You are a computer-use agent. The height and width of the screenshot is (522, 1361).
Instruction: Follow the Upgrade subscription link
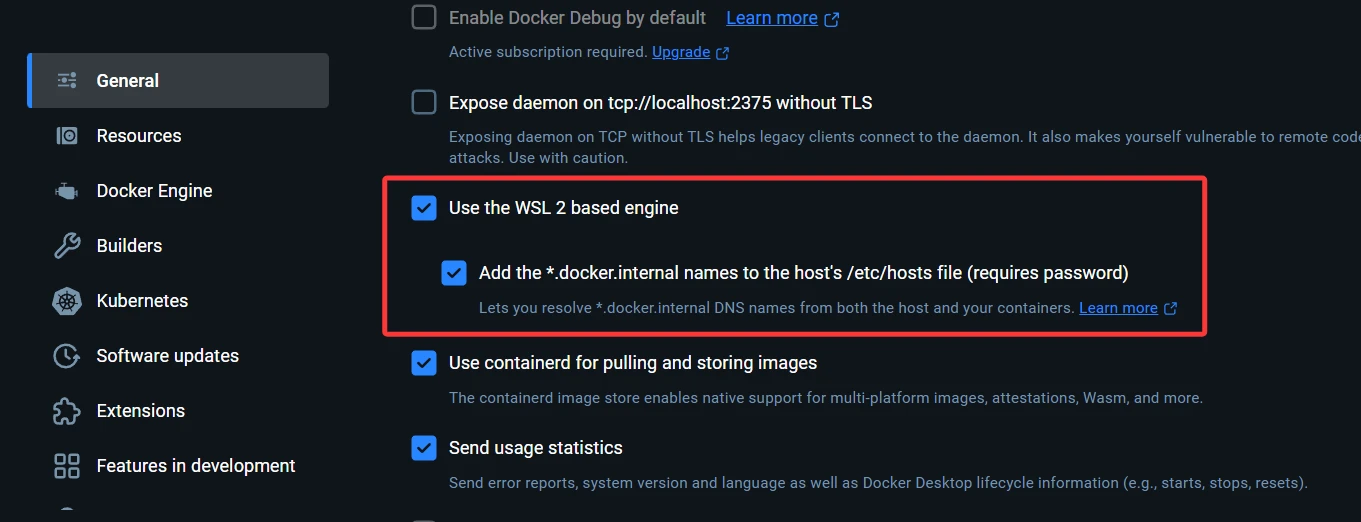coord(681,52)
